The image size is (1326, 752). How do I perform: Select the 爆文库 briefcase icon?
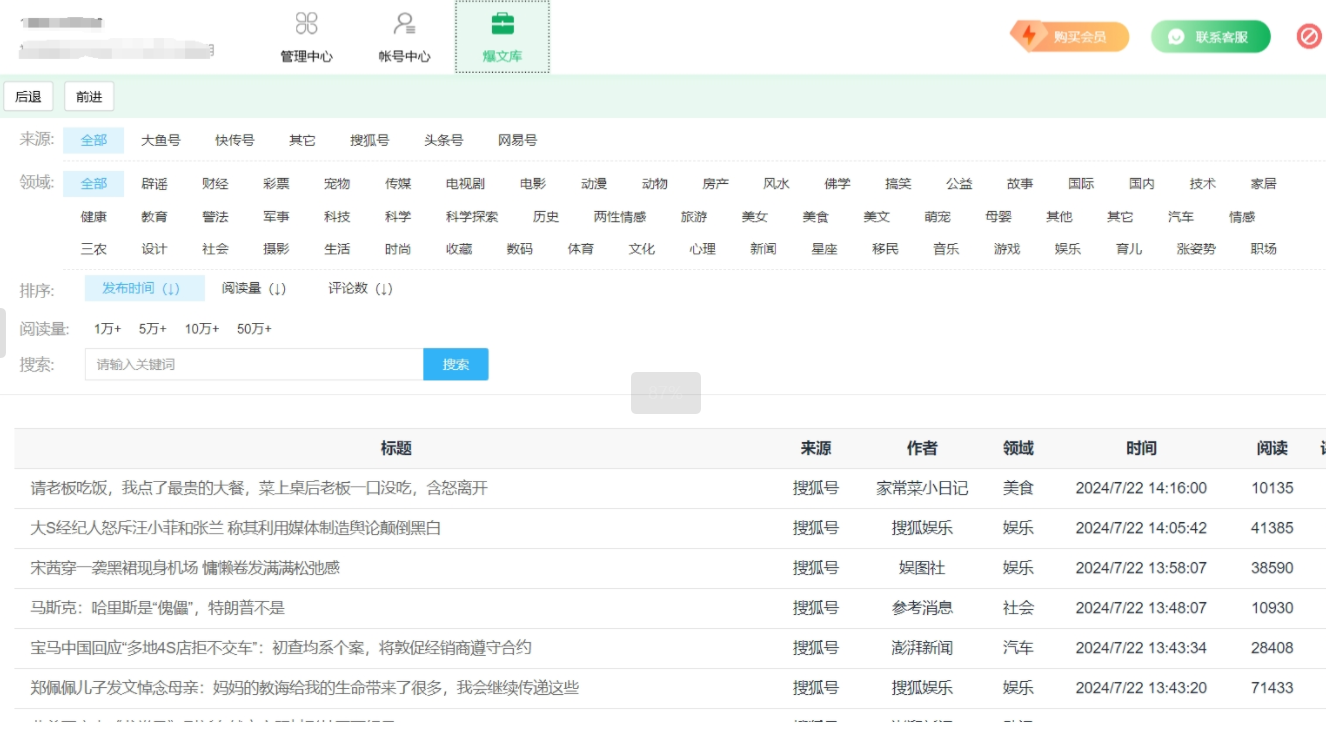(502, 25)
